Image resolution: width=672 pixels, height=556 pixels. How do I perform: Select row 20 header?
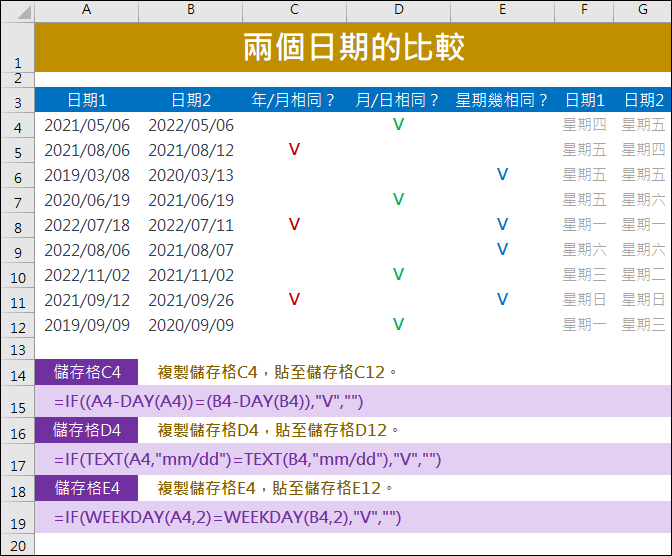pos(18,545)
